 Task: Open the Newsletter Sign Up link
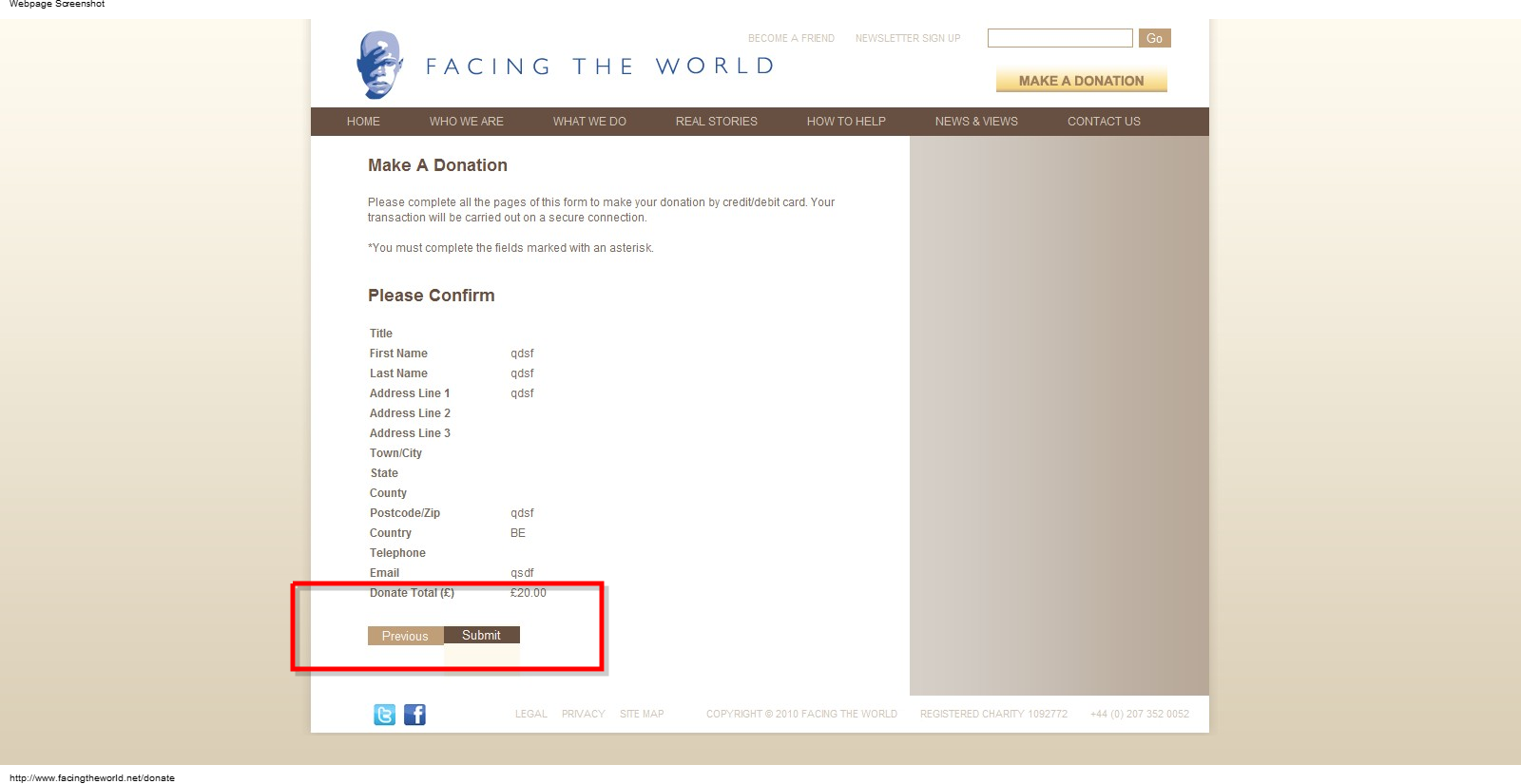907,39
